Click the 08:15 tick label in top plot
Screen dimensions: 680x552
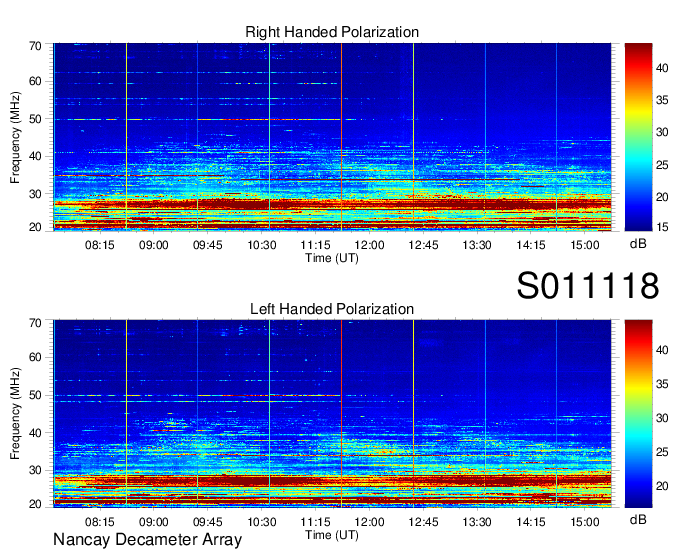point(100,245)
